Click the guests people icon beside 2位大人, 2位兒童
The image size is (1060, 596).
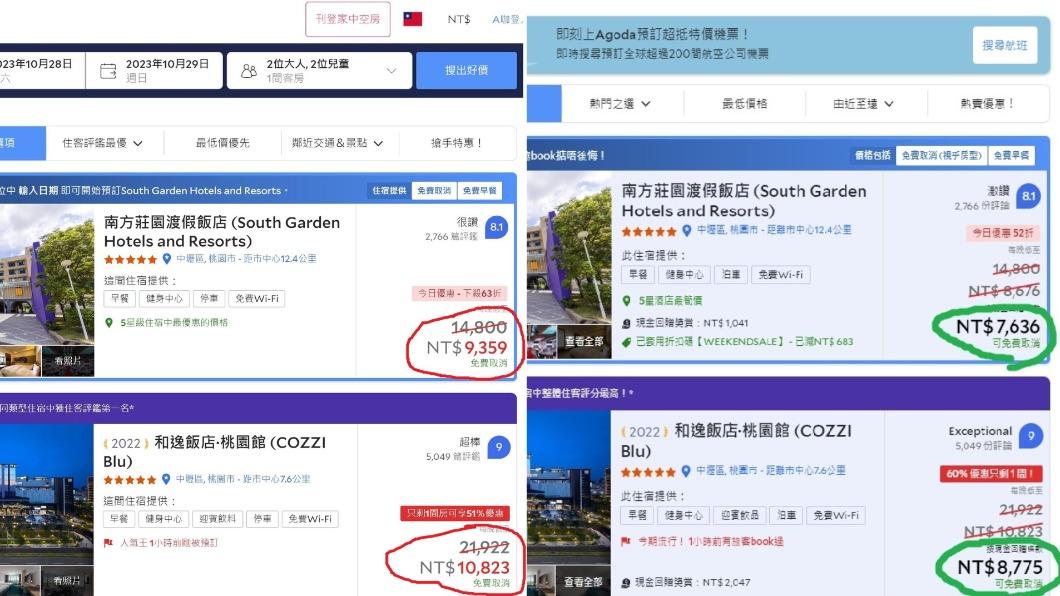coord(249,71)
